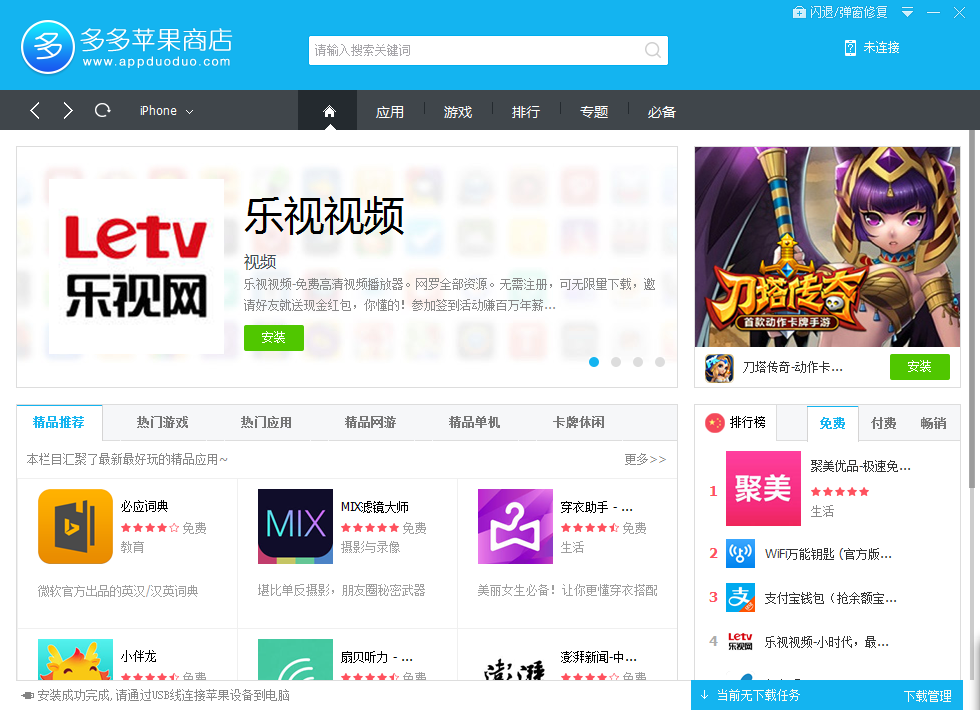Click the 聚美优品 ranking app icon
The image size is (980, 710).
[x=763, y=488]
